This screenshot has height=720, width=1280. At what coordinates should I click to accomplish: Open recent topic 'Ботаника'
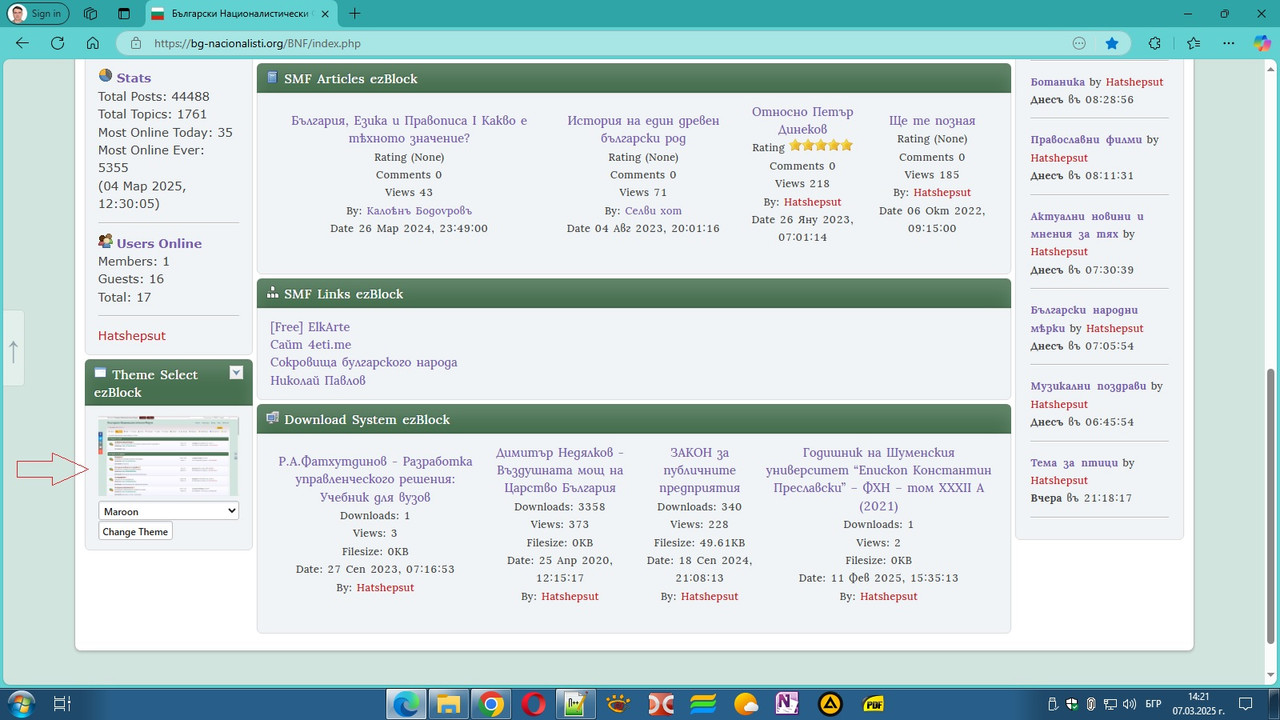point(1058,82)
